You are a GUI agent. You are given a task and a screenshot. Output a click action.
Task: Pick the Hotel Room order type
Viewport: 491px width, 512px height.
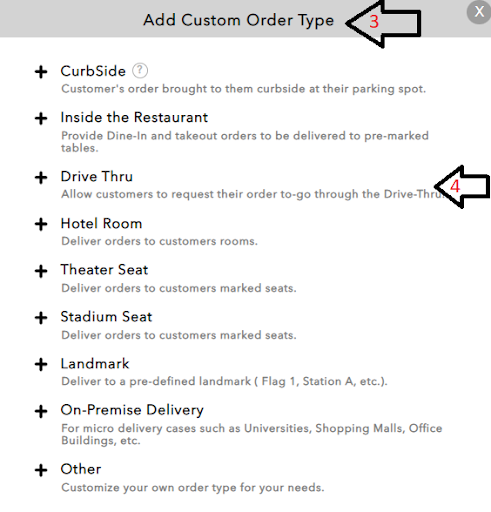101,223
